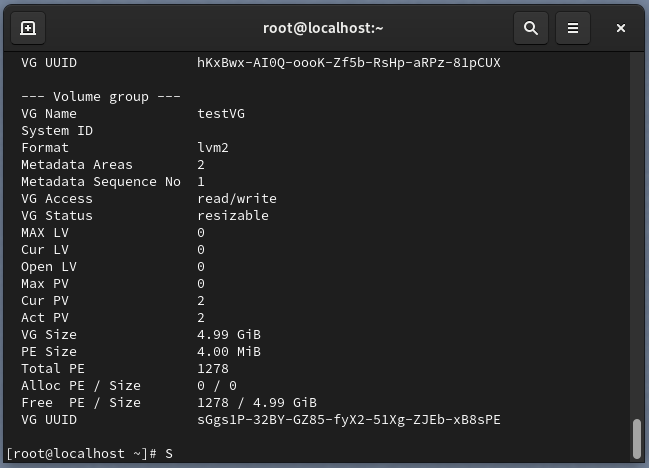Click the testVG volume group name
This screenshot has height=468, width=649.
point(221,113)
